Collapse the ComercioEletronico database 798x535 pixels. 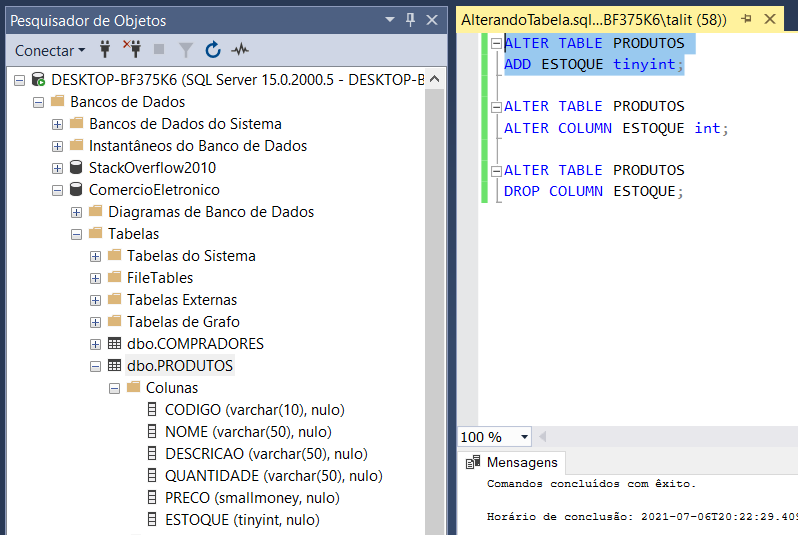(58, 190)
